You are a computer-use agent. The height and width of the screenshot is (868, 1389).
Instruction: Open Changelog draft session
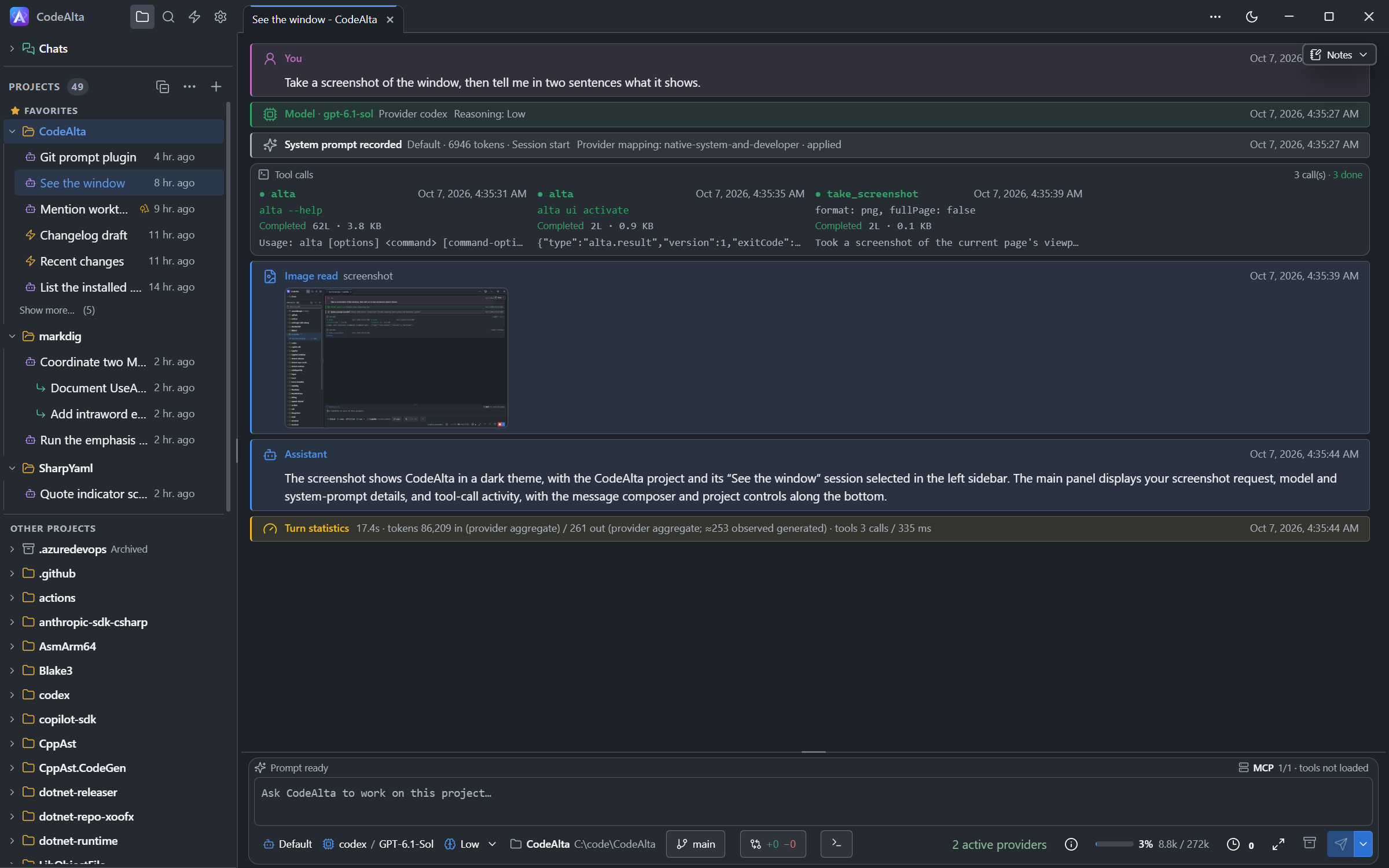tap(119, 235)
